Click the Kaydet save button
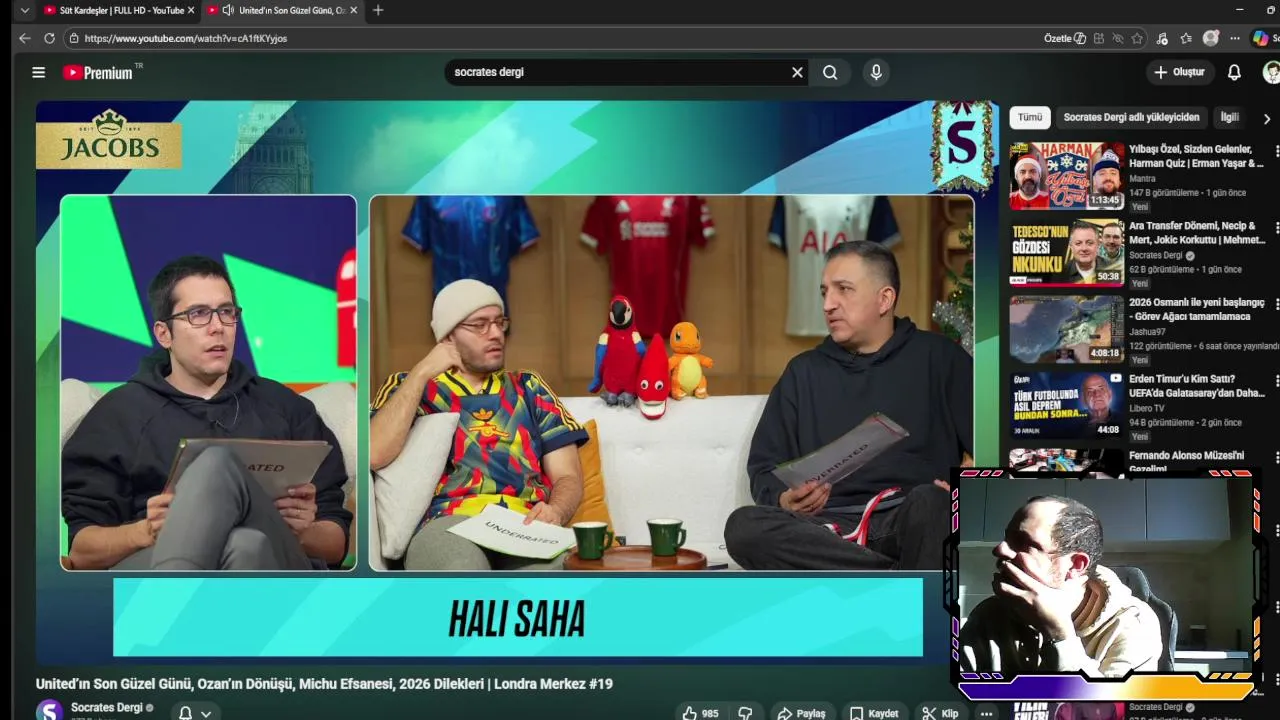The width and height of the screenshot is (1280, 720). [x=873, y=713]
